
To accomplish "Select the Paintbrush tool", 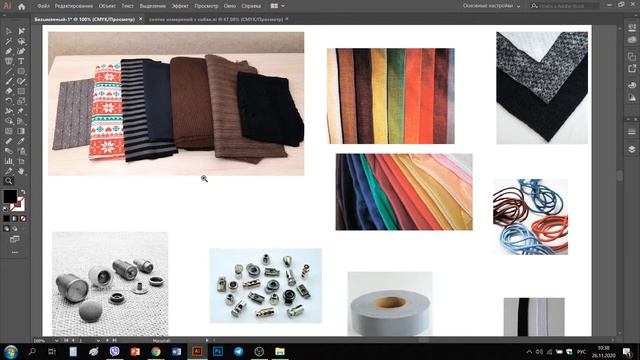I will click(x=9, y=81).
